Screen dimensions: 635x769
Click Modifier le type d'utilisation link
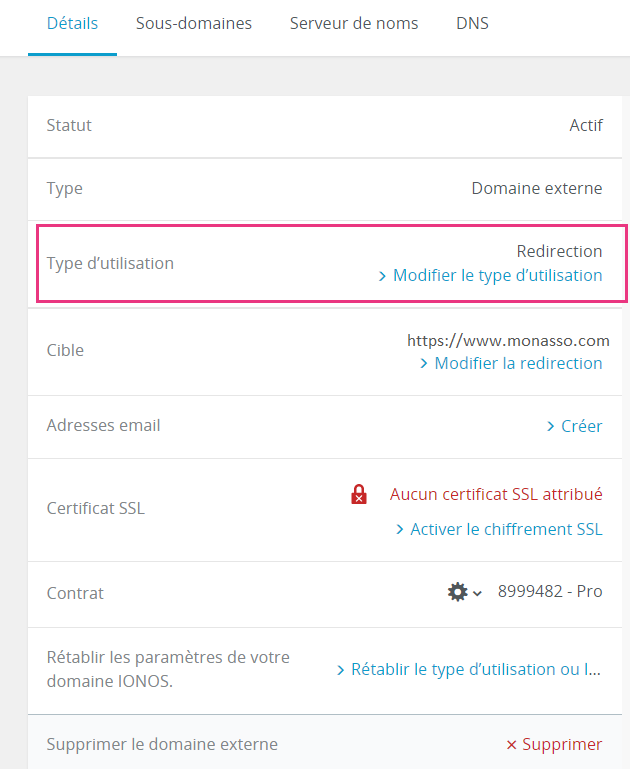point(498,276)
